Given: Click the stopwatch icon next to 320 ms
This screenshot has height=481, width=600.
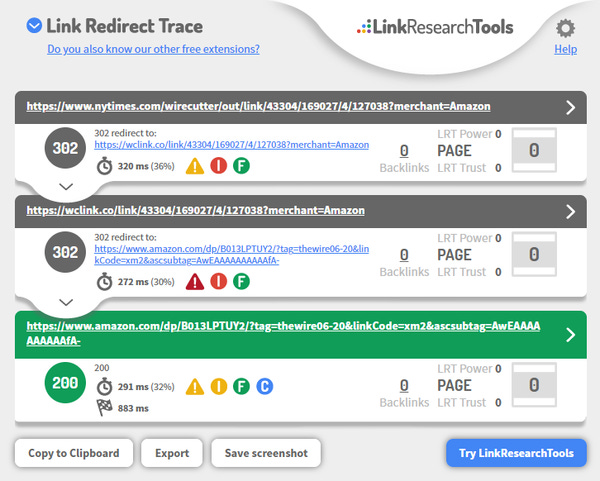Looking at the screenshot, I should tap(104, 166).
